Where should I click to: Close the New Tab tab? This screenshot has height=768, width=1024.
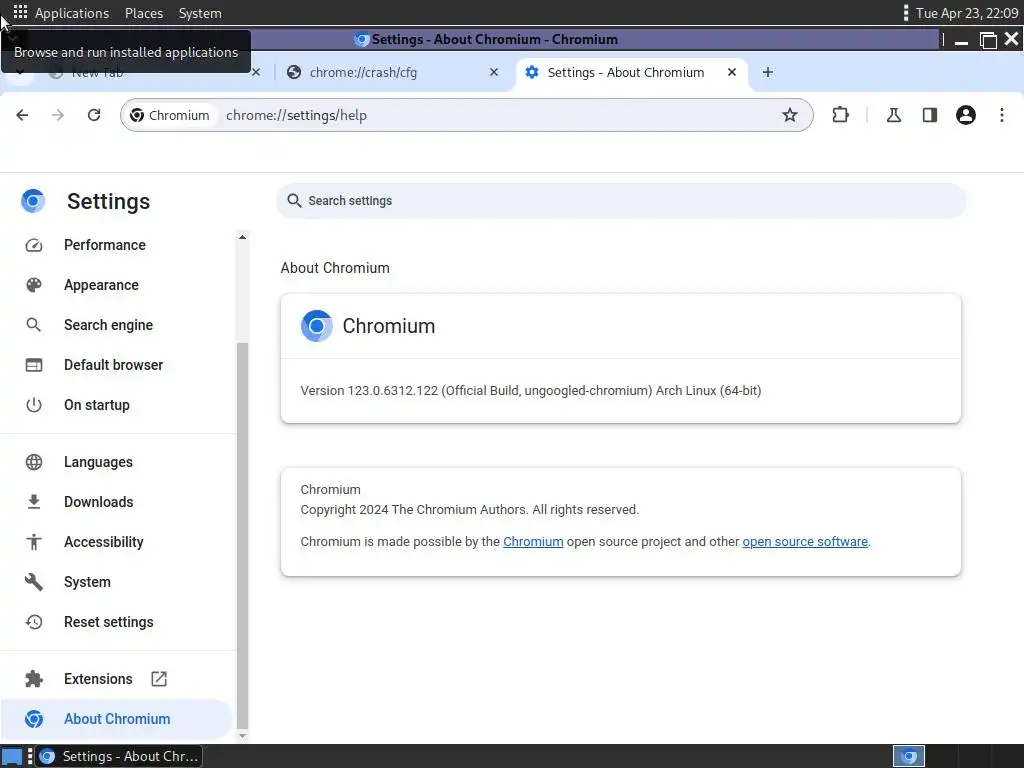click(x=256, y=72)
